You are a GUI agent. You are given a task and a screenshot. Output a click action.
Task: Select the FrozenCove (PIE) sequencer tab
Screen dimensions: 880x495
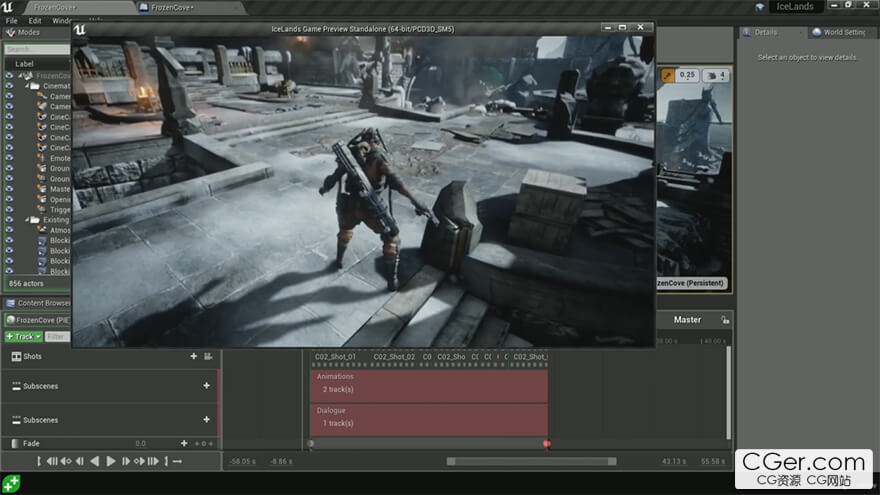(37, 320)
